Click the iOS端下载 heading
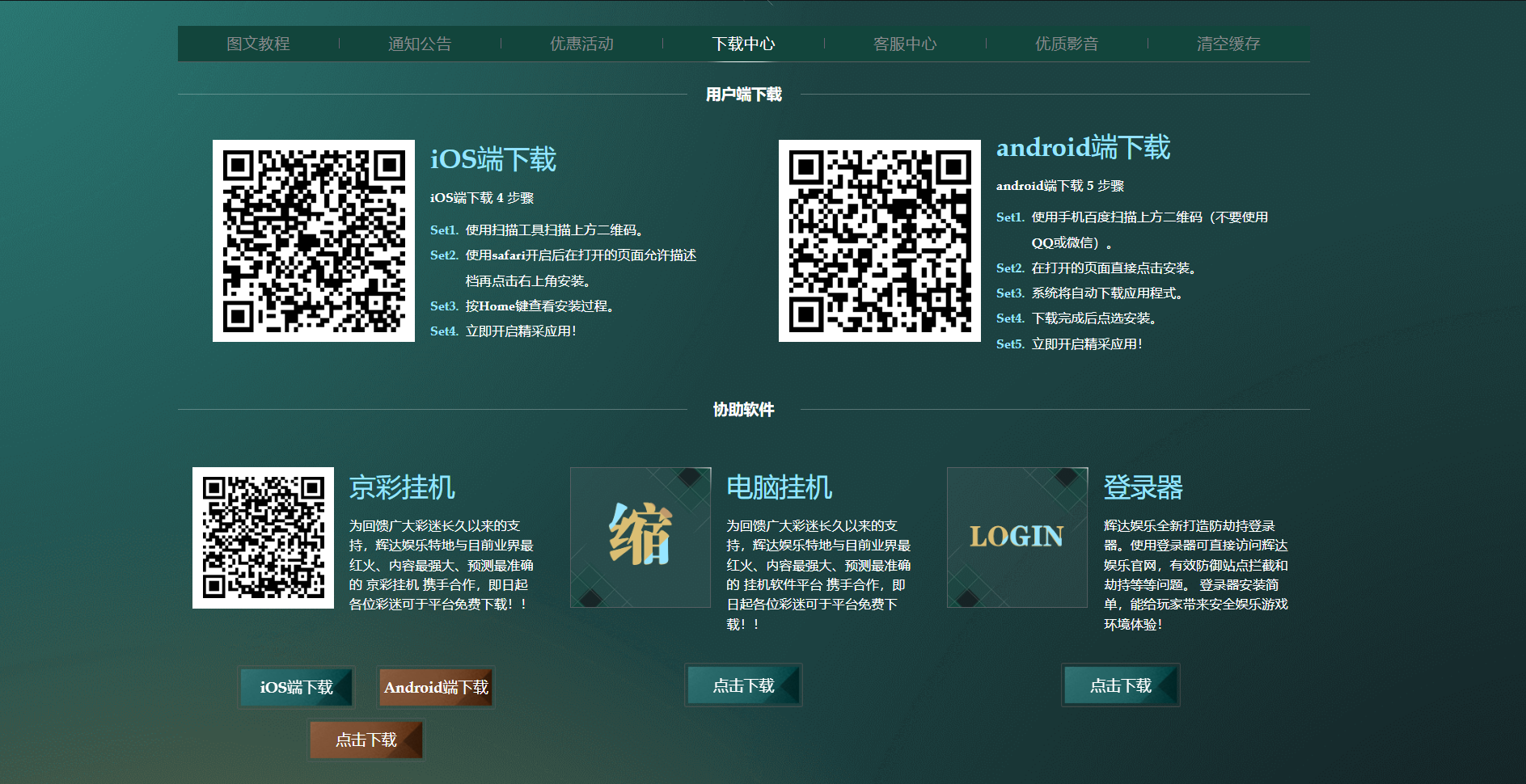This screenshot has width=1526, height=784. coord(493,159)
